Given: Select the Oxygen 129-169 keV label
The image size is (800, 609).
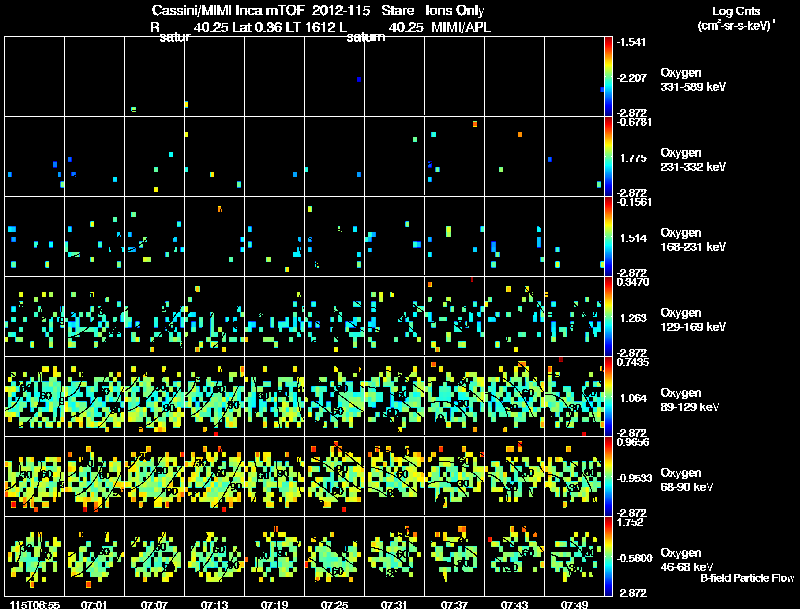Looking at the screenshot, I should coord(693,320).
